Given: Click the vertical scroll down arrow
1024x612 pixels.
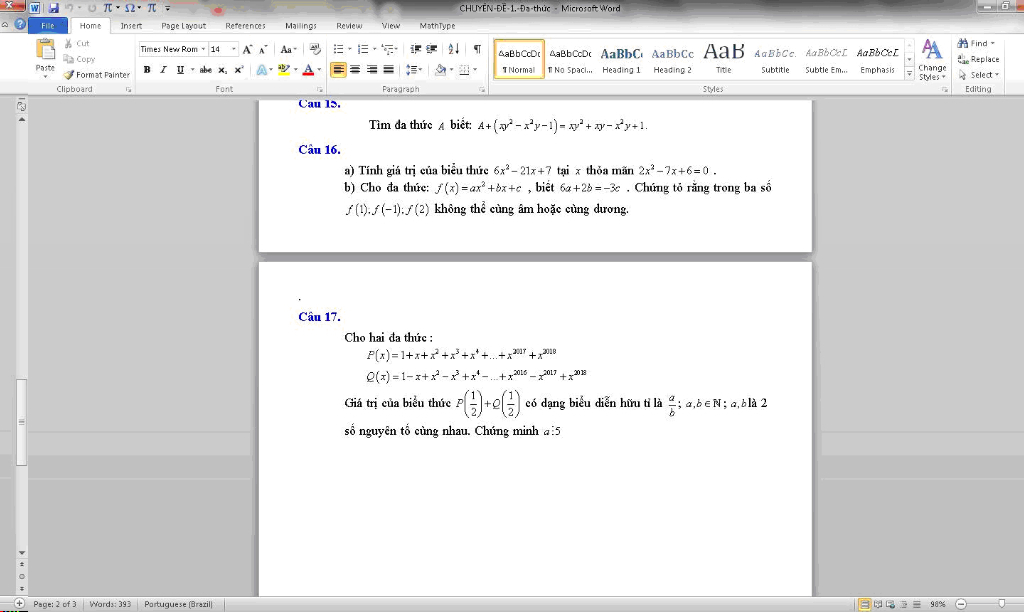Looking at the screenshot, I should 22,553.
